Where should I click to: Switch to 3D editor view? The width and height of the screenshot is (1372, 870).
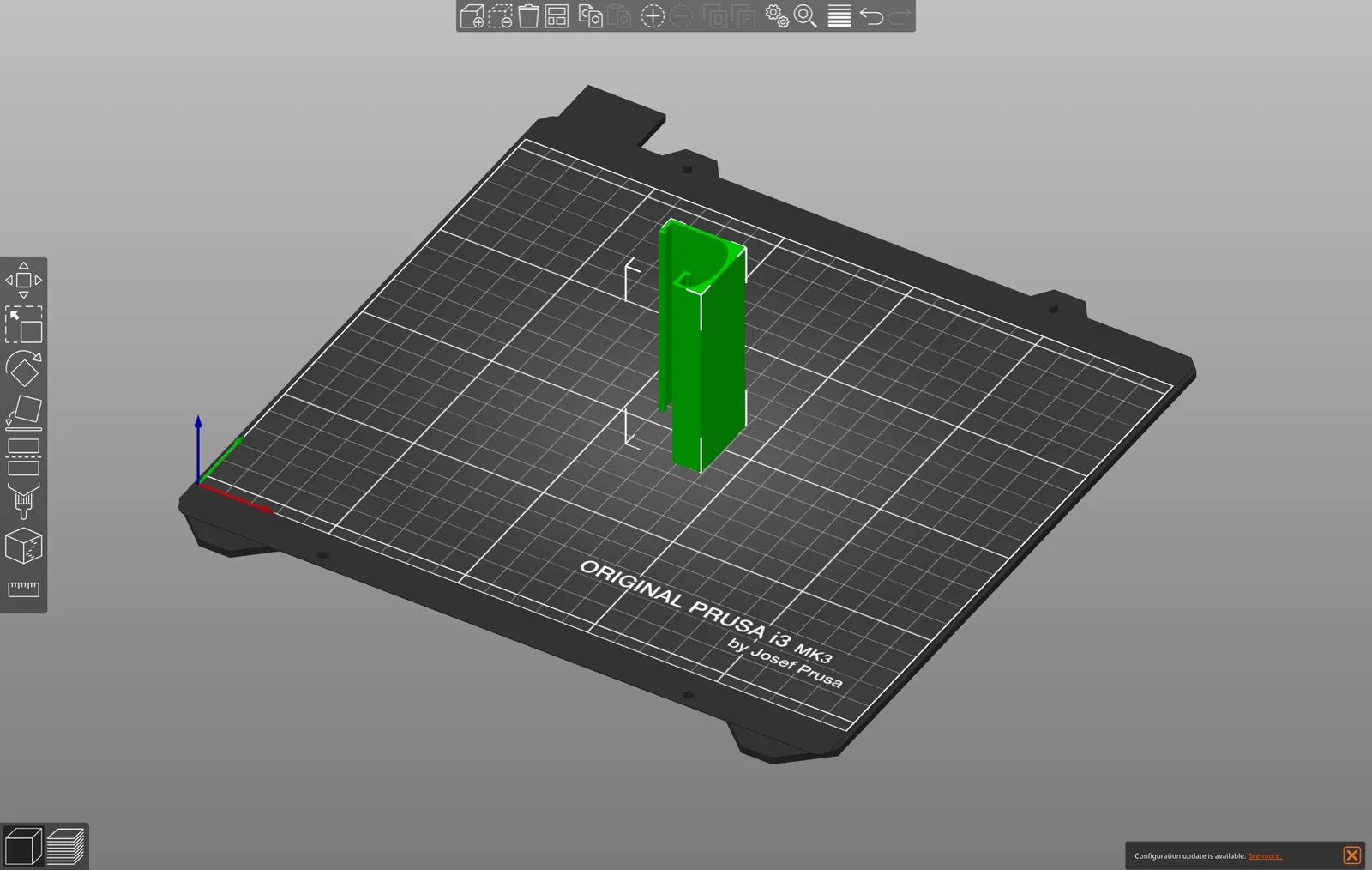23,847
